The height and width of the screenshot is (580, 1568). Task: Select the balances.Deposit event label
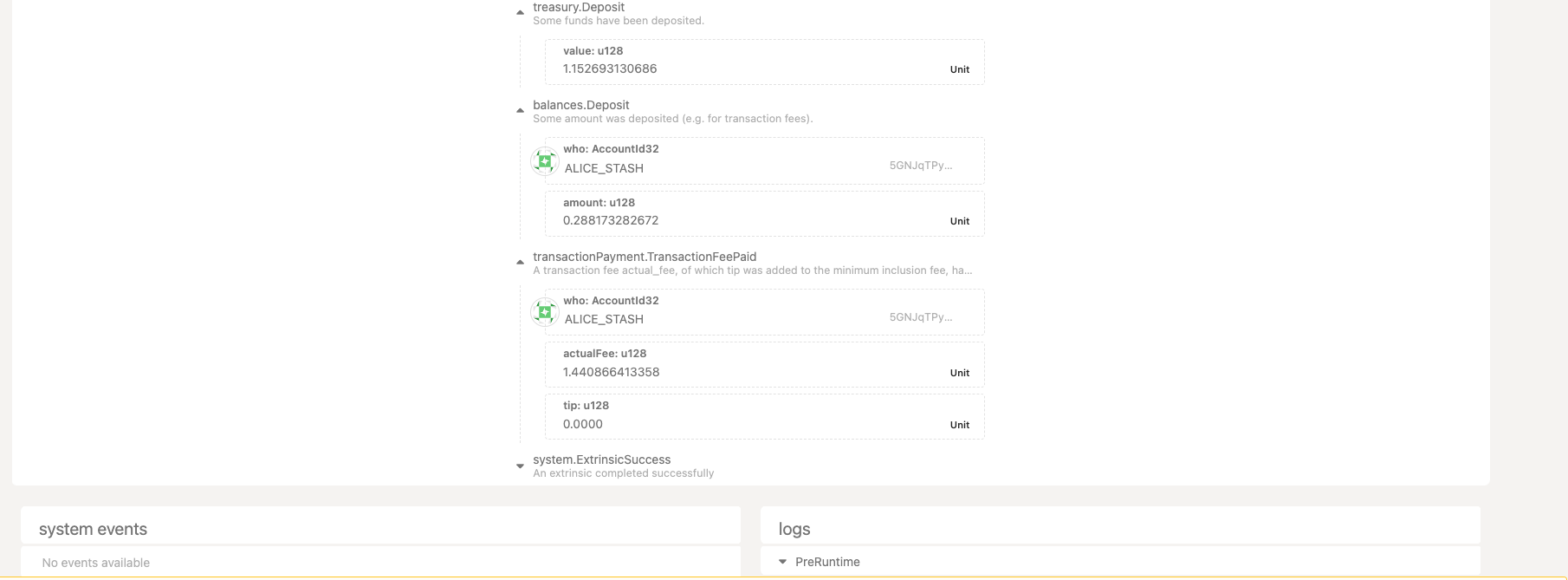(x=580, y=105)
